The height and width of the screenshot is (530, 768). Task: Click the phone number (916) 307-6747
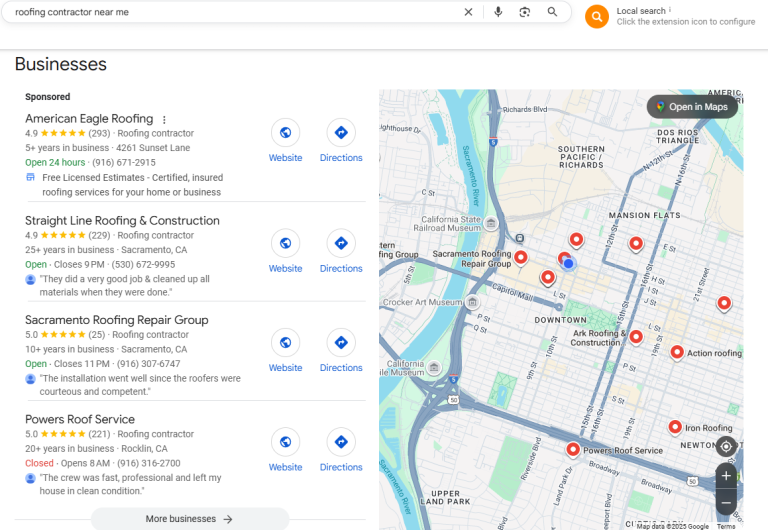pos(148,364)
